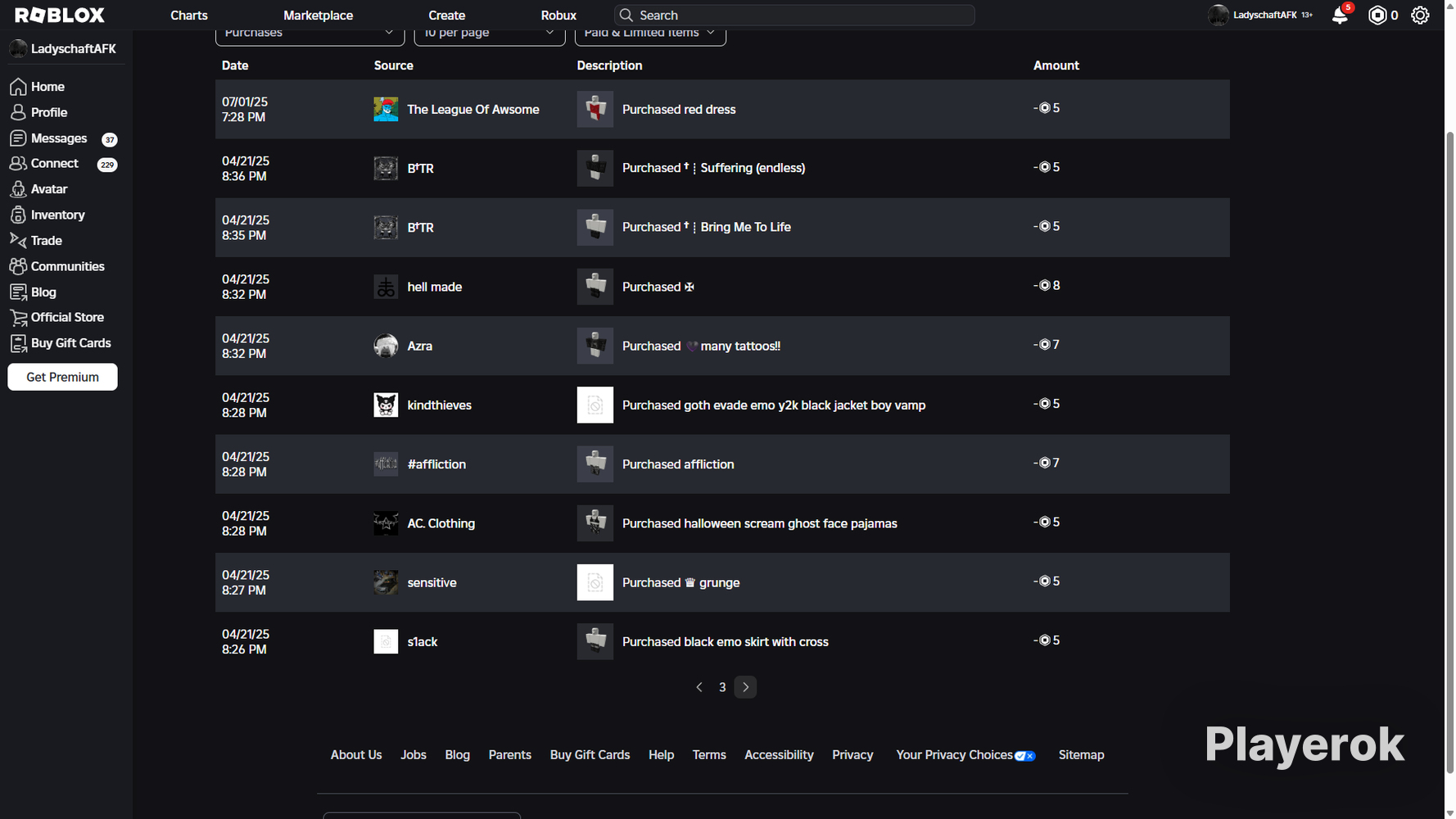Click The League Of Awsome group icon
This screenshot has width=1456, height=819.
click(x=386, y=109)
